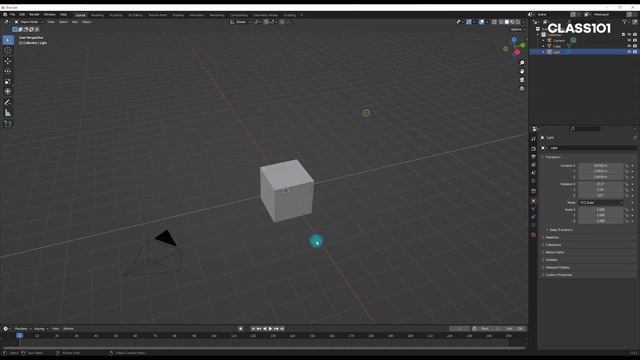
Task: Open the Output properties tab icon
Action: tap(533, 157)
